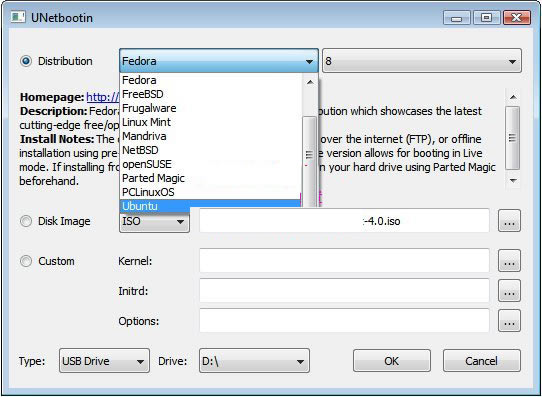The image size is (542, 397).
Task: Minimize the UNetbootin window
Action: pyautogui.click(x=457, y=18)
